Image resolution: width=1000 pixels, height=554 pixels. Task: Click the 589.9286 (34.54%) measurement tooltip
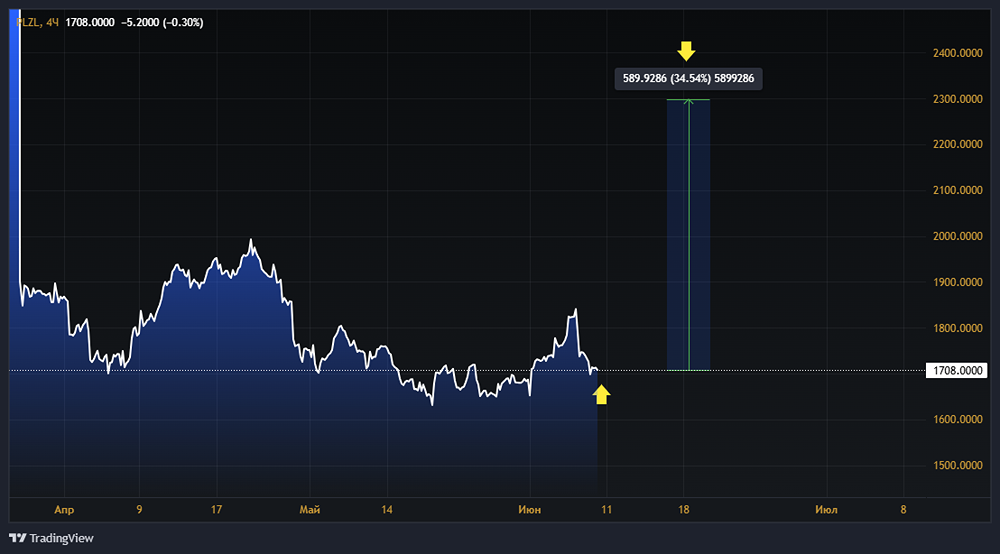(x=688, y=78)
